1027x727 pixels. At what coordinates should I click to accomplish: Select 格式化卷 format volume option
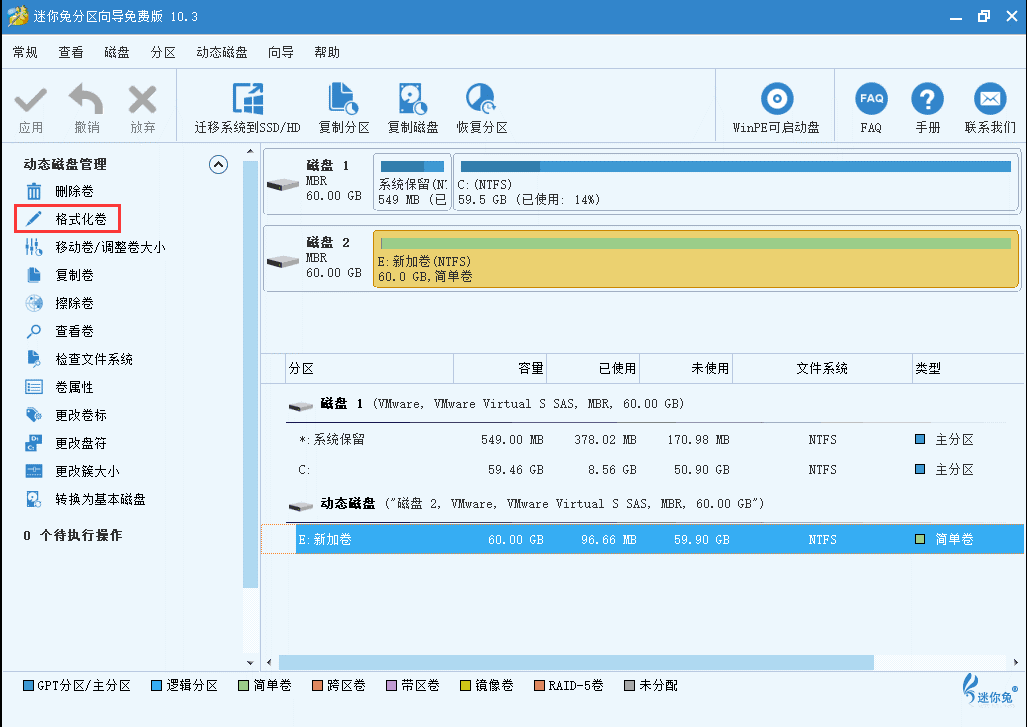(66, 219)
